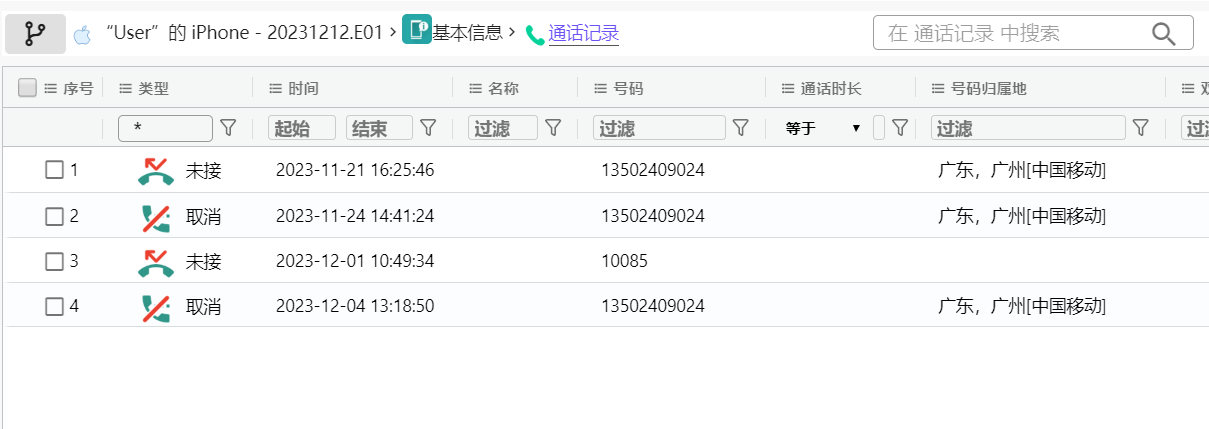Click the filter funnel for 名称 column

pos(553,128)
